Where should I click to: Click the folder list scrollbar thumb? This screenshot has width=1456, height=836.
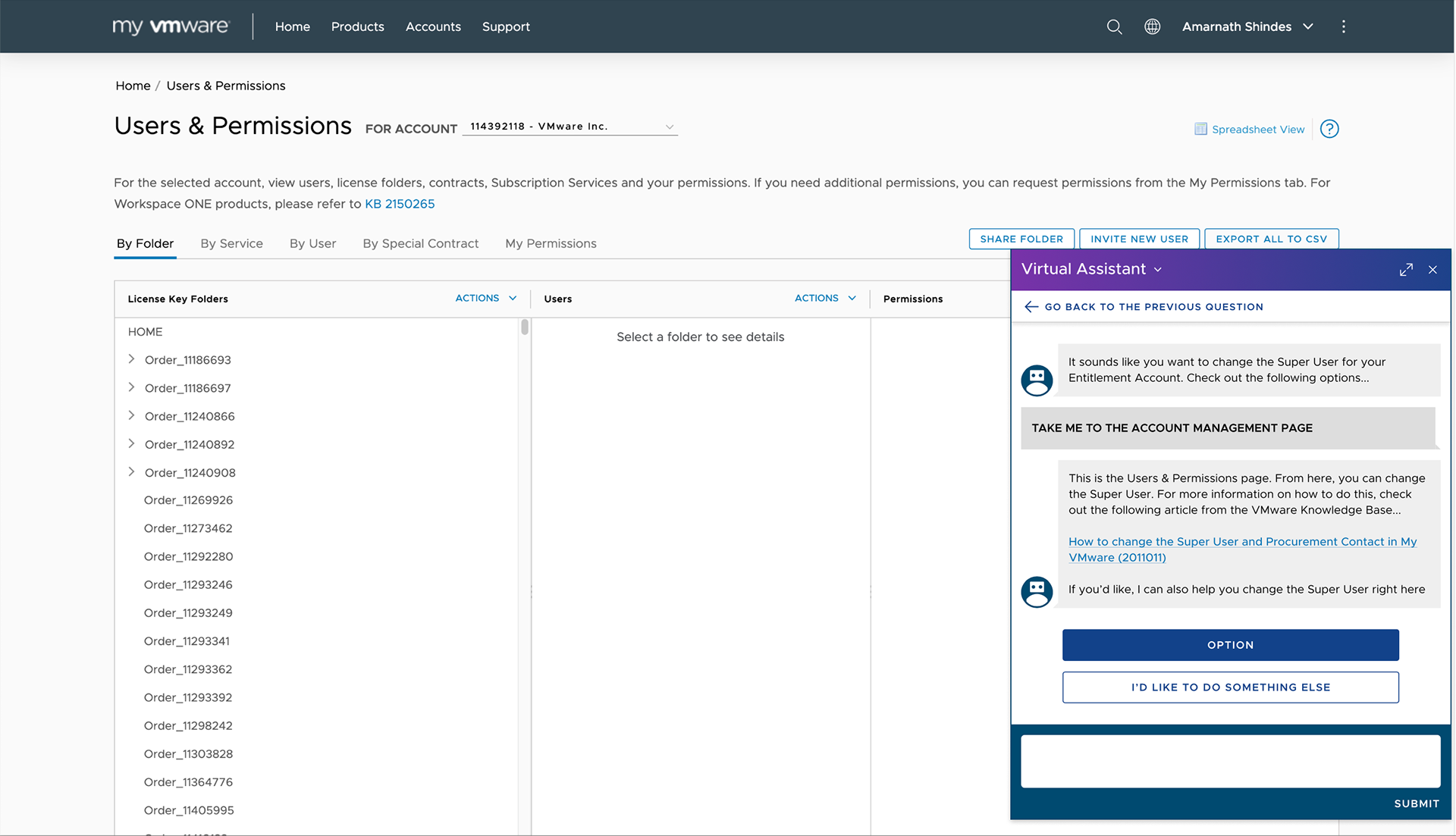[x=524, y=327]
